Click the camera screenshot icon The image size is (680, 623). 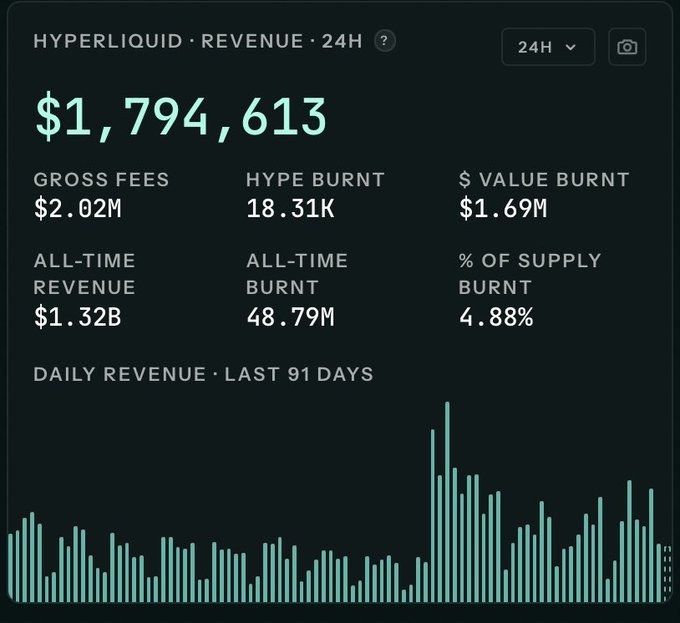coord(627,47)
